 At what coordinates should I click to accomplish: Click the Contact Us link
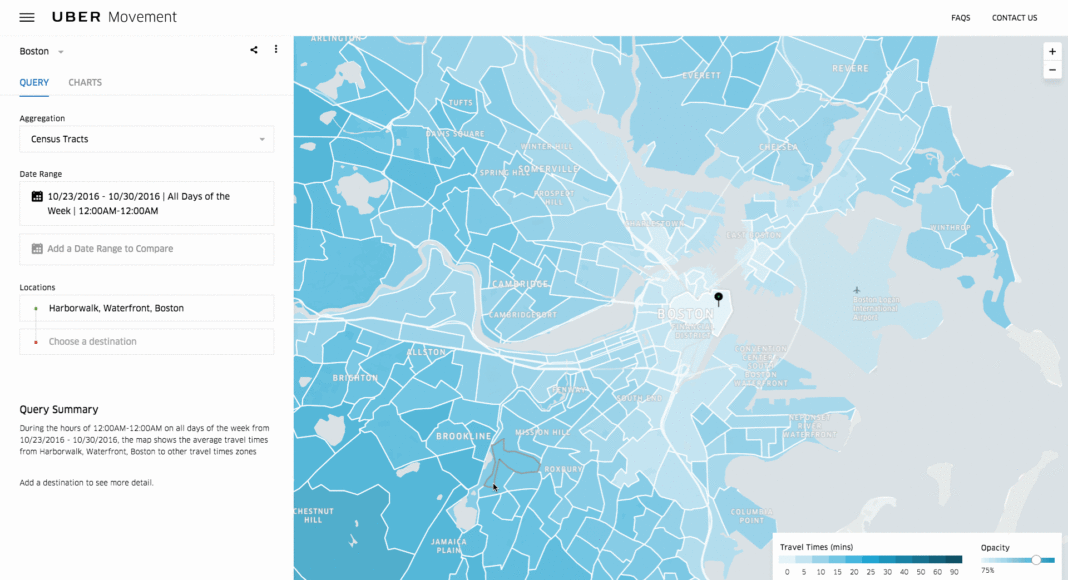(1014, 18)
